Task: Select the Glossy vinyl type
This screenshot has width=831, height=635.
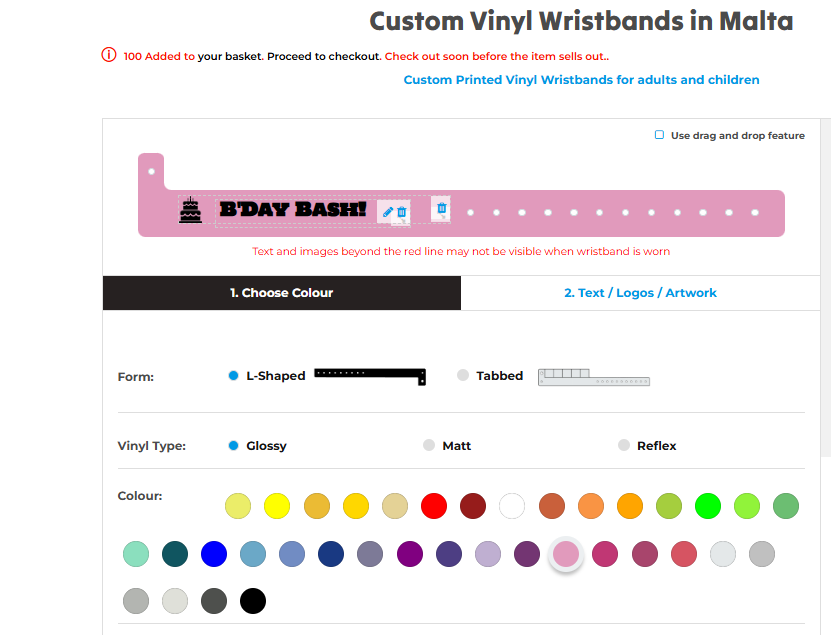Action: tap(234, 446)
